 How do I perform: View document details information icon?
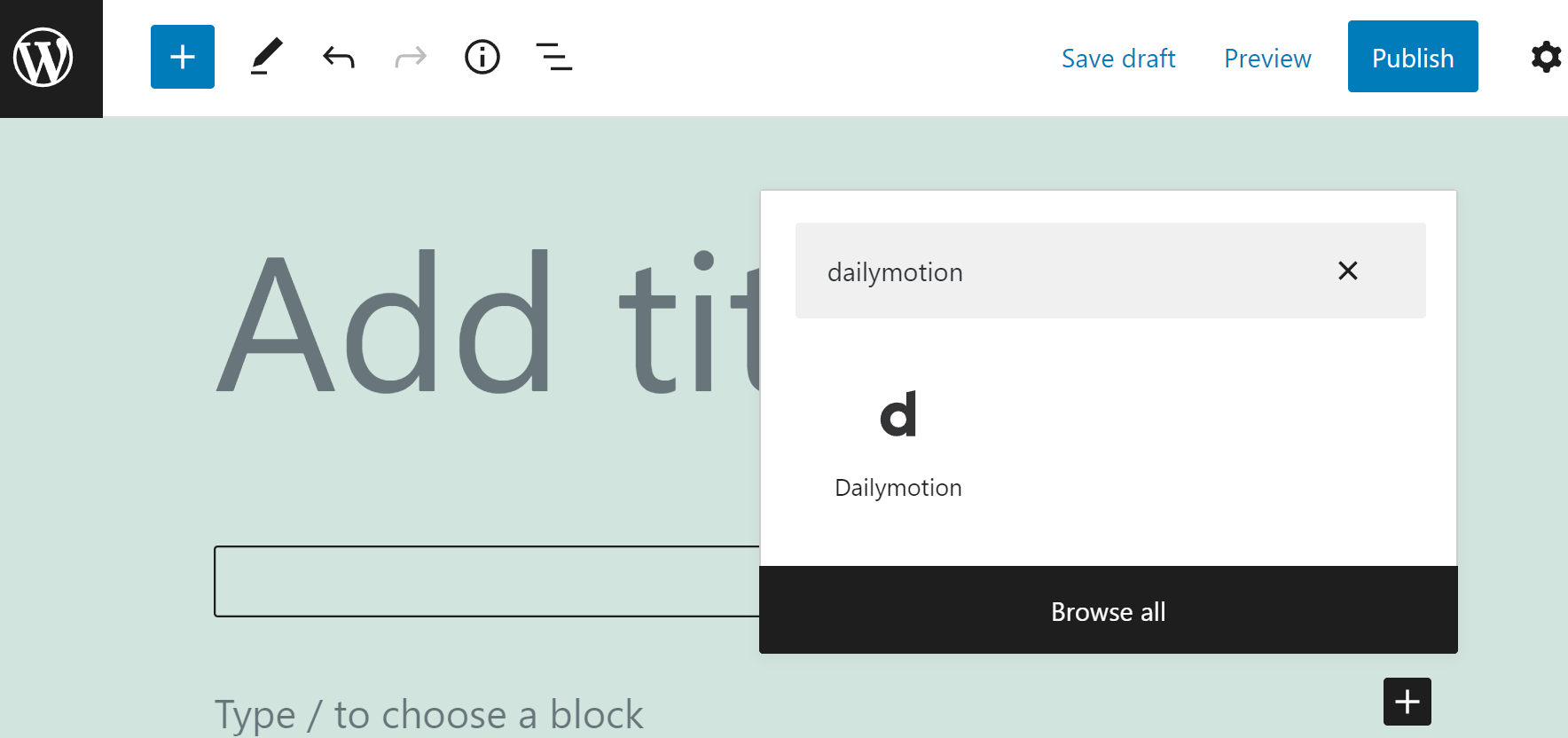click(x=482, y=57)
